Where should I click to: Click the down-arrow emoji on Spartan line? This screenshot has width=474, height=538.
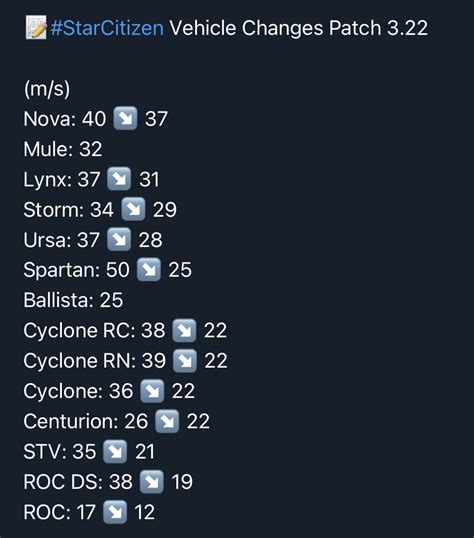coord(149,269)
